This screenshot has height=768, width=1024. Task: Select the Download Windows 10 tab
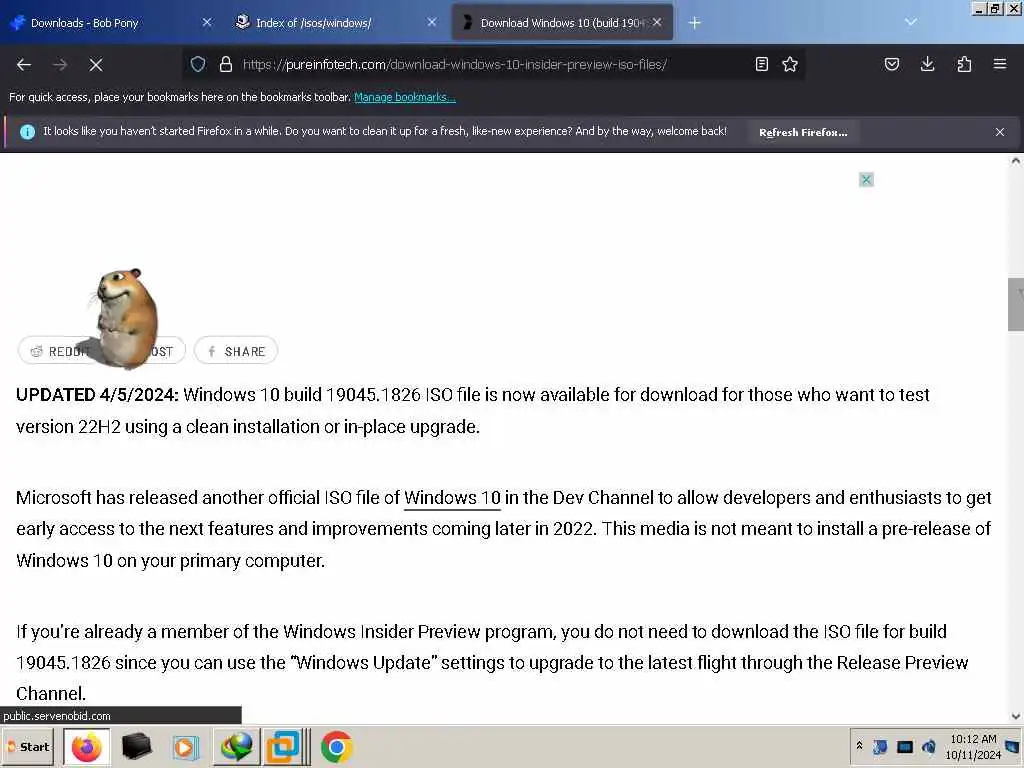click(562, 23)
